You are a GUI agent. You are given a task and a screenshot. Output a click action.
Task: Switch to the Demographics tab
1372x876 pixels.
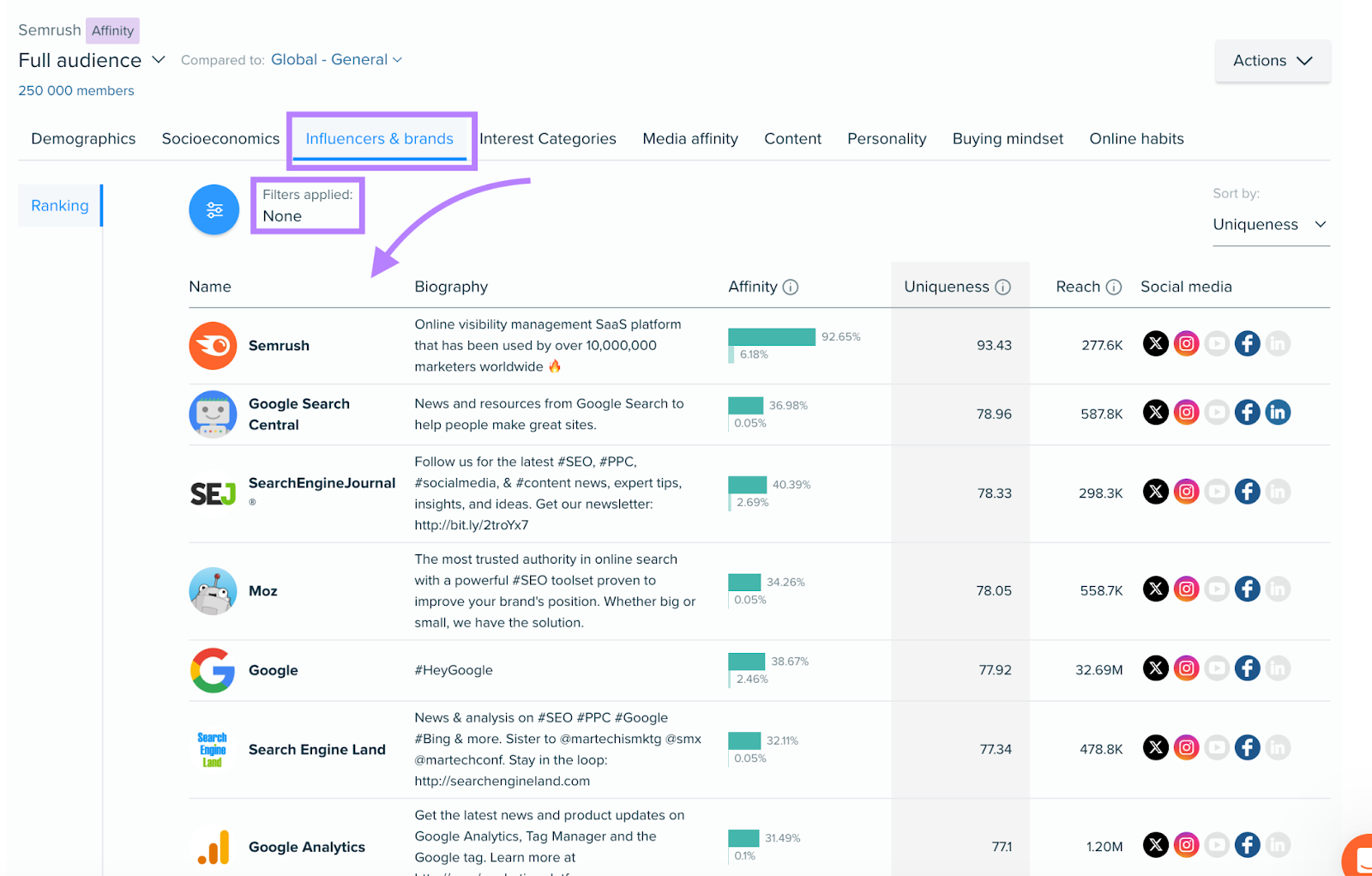(82, 138)
